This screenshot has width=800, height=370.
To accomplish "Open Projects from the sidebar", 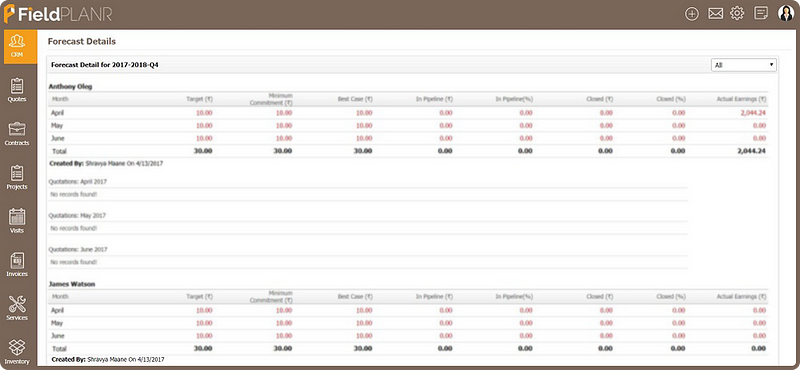I will (x=17, y=177).
